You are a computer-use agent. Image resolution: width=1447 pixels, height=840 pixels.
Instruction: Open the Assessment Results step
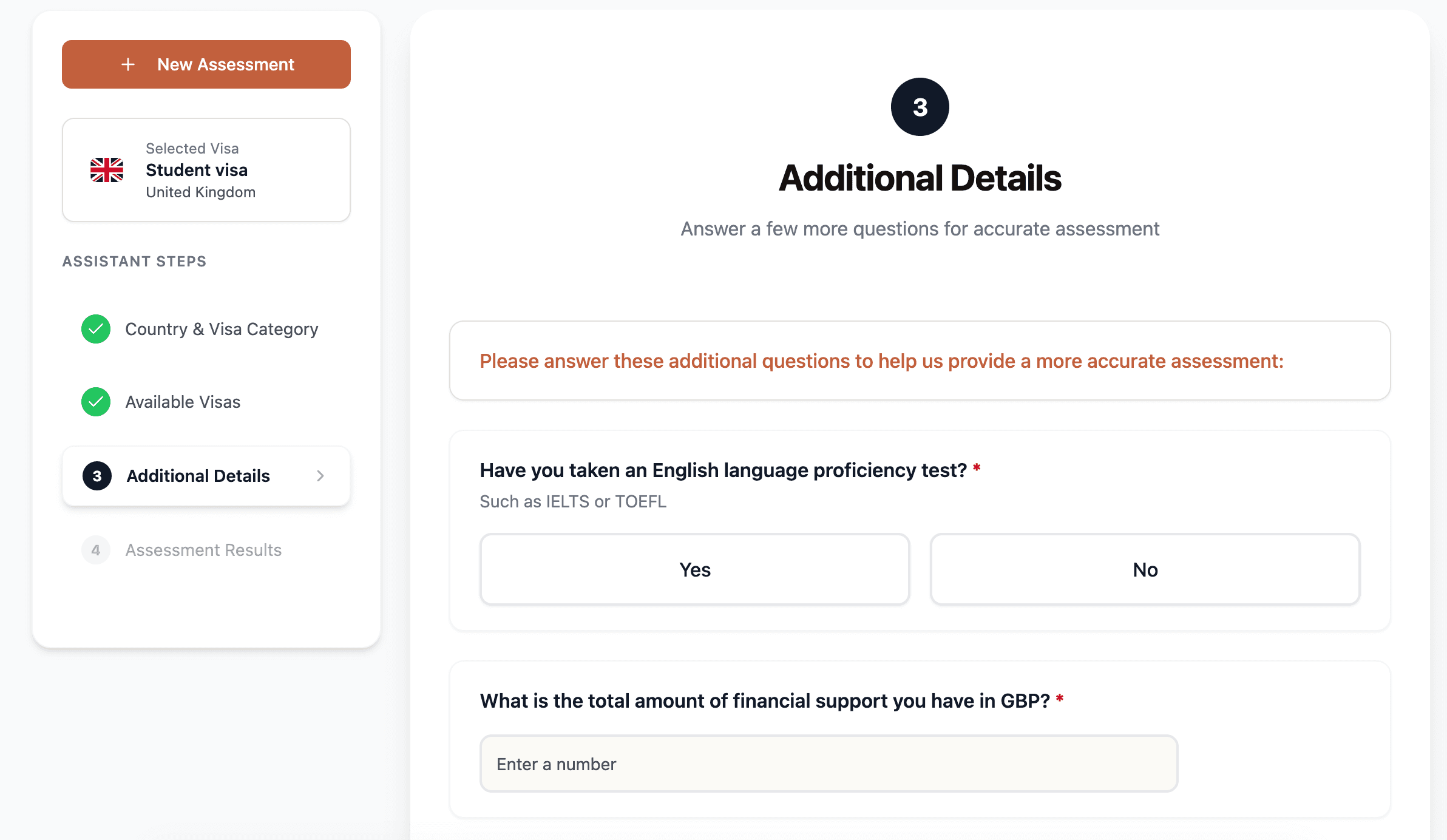203,550
